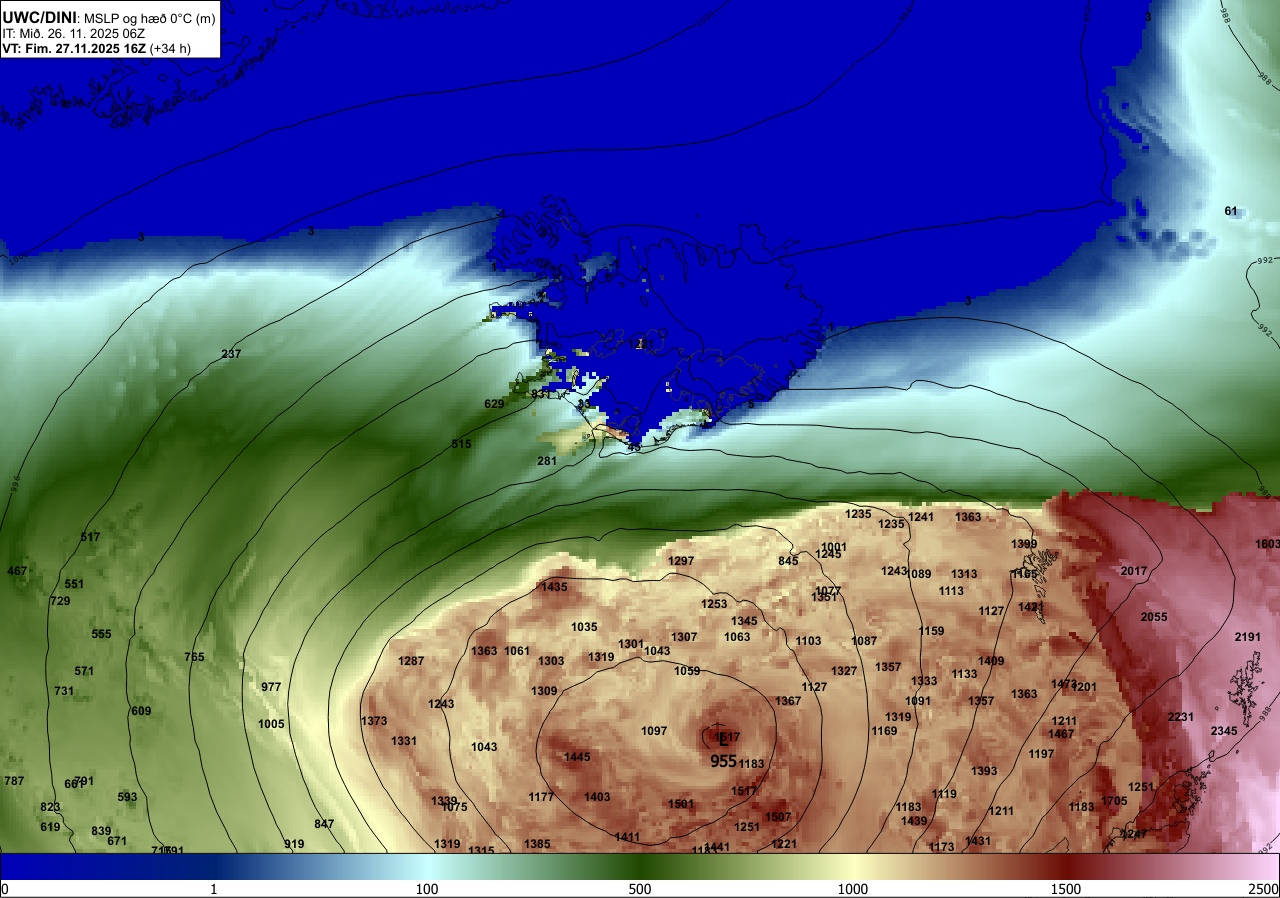Click the height value 571

(84, 671)
